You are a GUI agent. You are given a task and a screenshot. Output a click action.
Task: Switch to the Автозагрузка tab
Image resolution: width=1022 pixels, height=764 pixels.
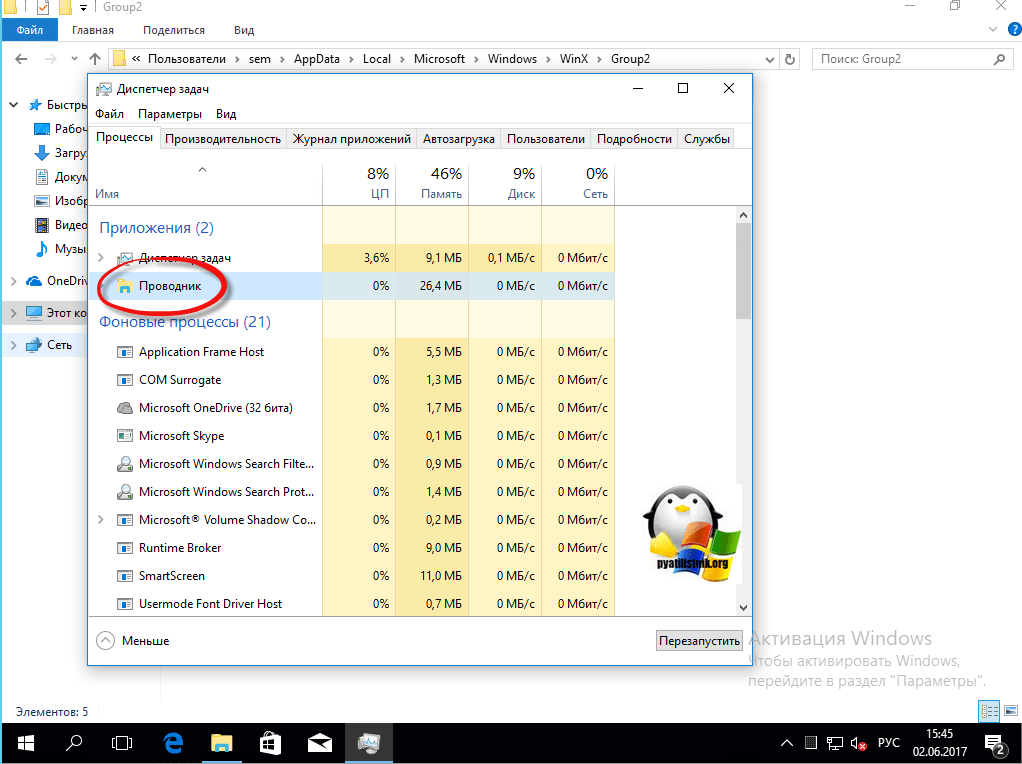(458, 139)
